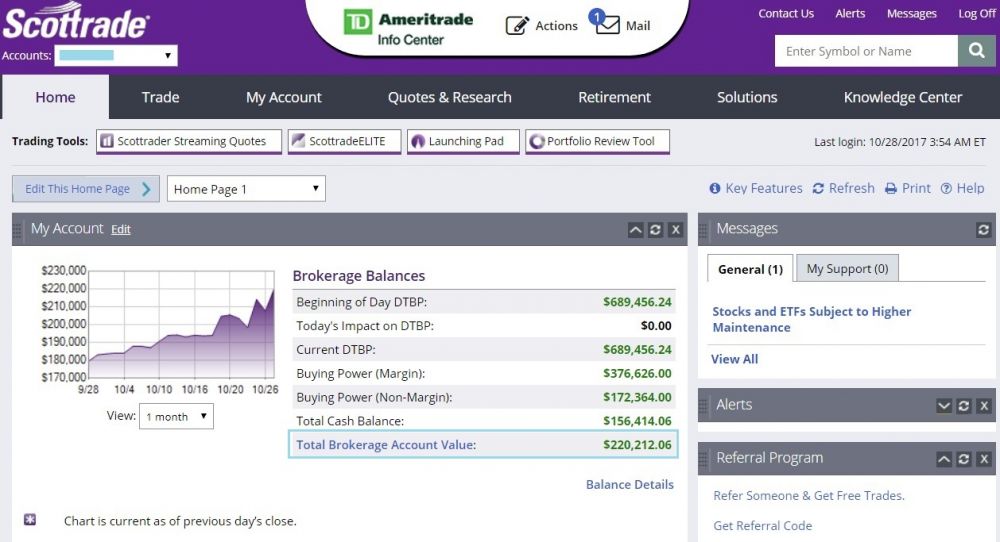Image resolution: width=1000 pixels, height=542 pixels.
Task: Switch to My Support tab
Action: pos(847,269)
